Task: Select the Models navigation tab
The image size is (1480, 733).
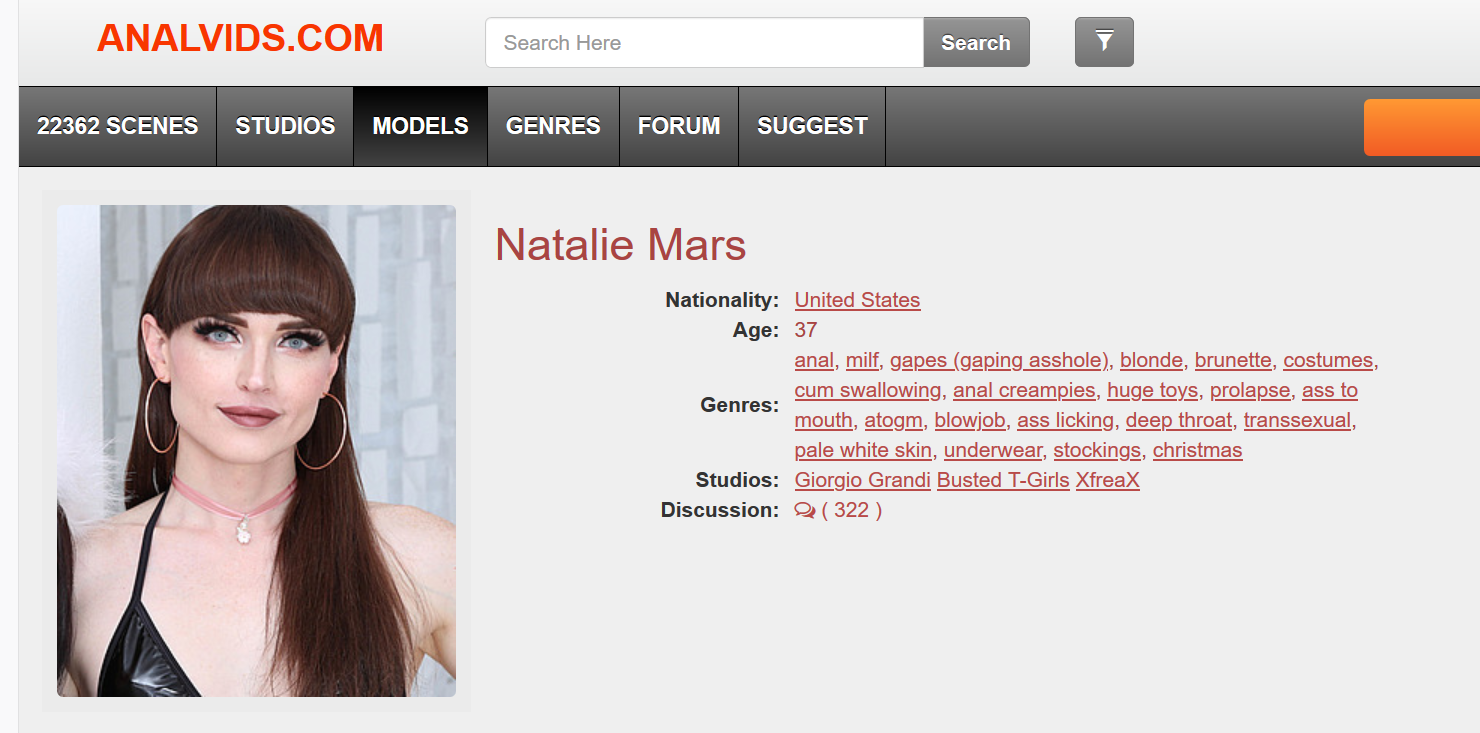Action: (420, 126)
